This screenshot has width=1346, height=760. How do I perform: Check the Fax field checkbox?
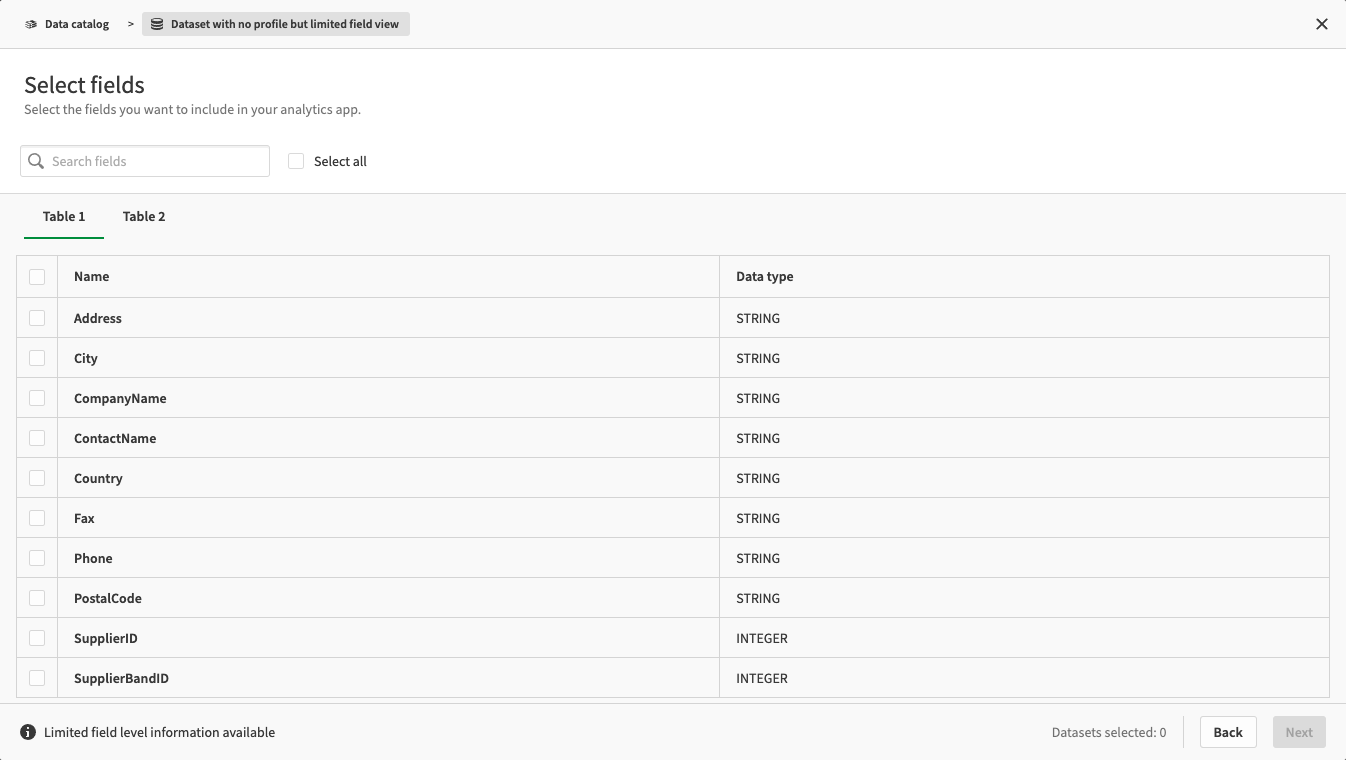point(37,518)
